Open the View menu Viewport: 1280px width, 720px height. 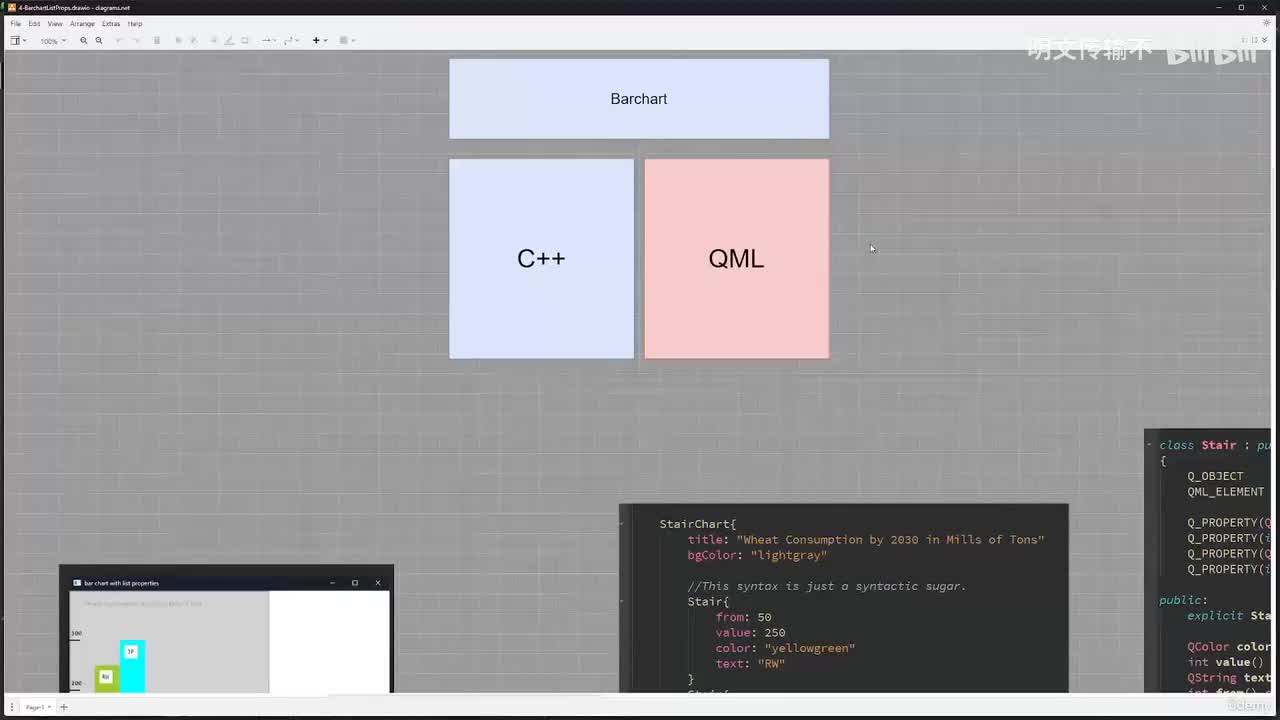[55, 23]
